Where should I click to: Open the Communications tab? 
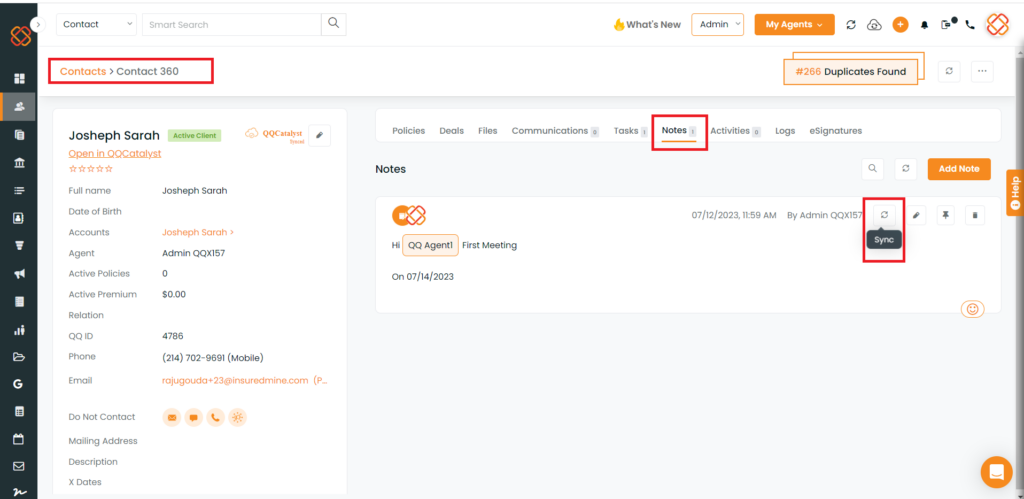pos(550,131)
